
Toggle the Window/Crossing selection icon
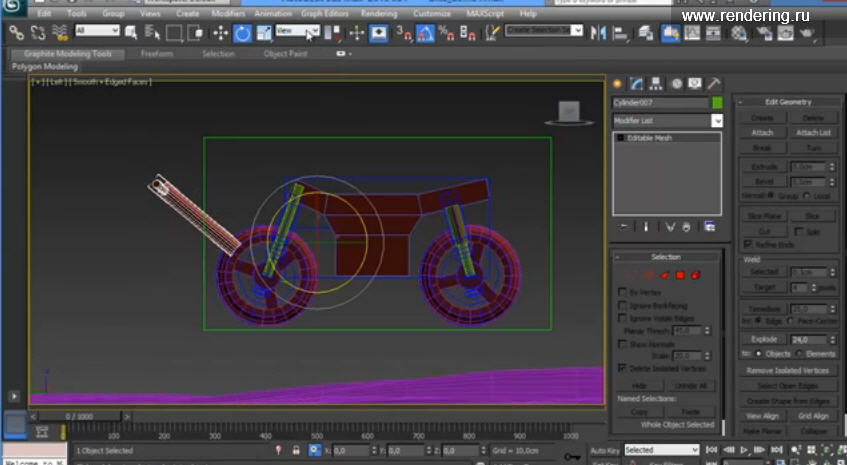coord(196,33)
